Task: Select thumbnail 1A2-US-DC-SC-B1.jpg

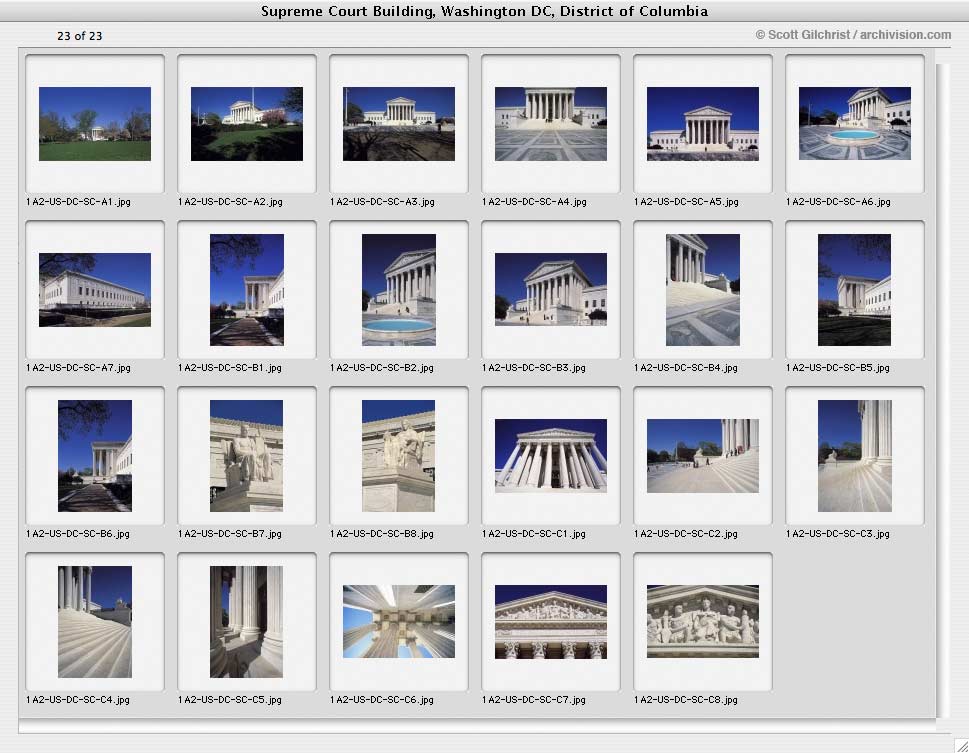Action: coord(247,290)
